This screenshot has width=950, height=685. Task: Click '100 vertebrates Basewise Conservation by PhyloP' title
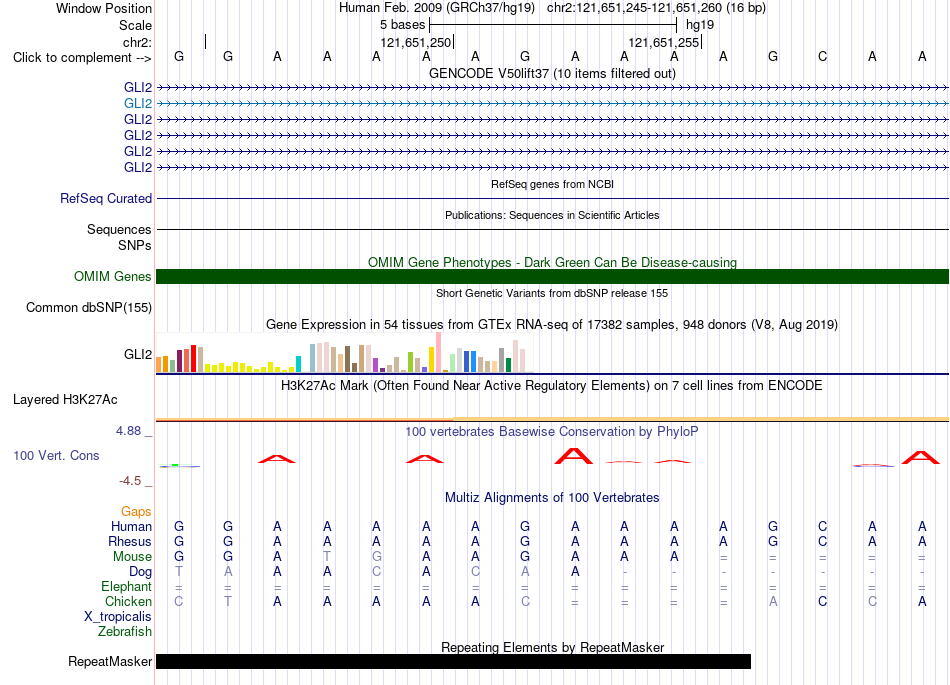coord(552,432)
